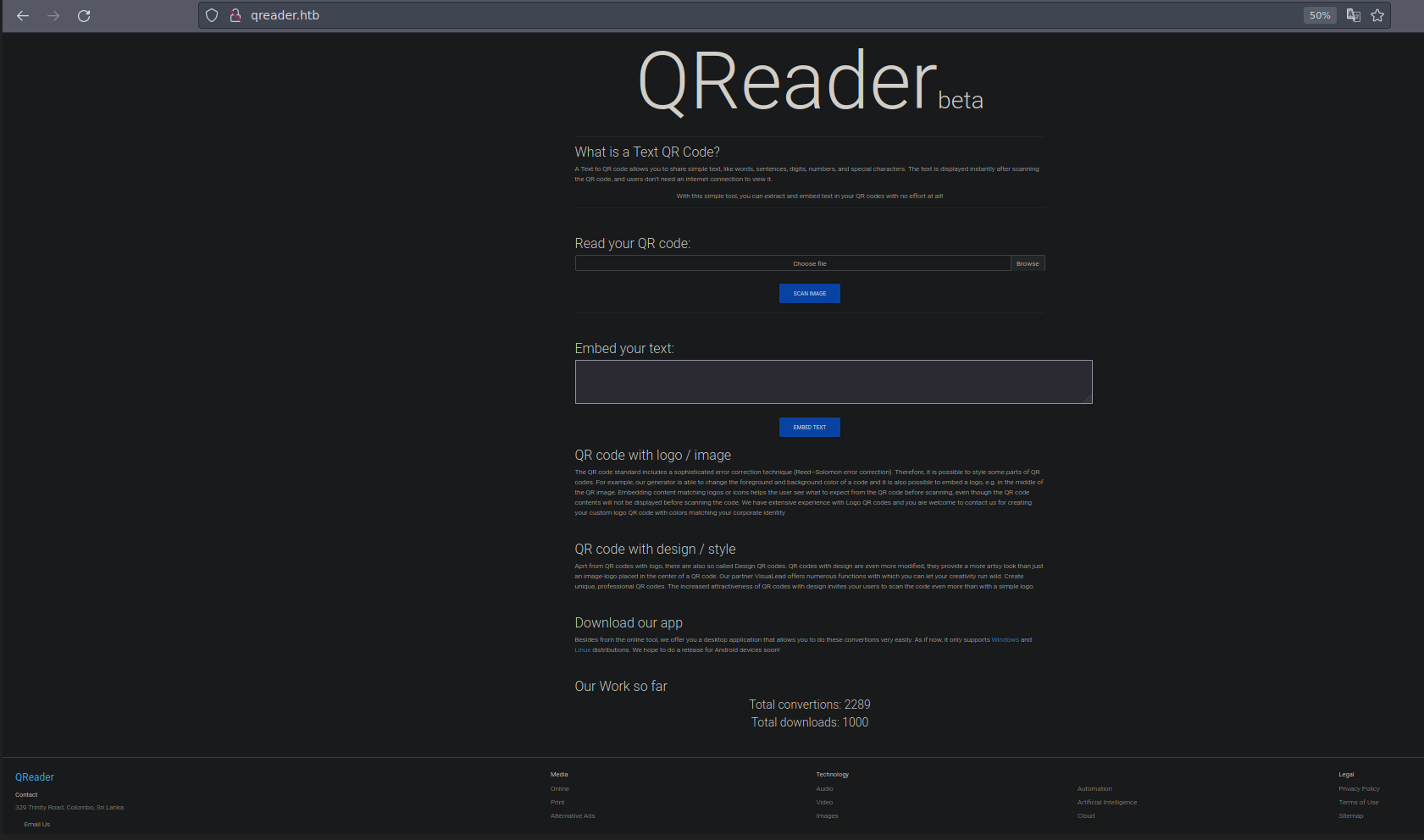1424x840 pixels.
Task: Click the 'What is a Text QR Code?' heading
Action: 647,152
